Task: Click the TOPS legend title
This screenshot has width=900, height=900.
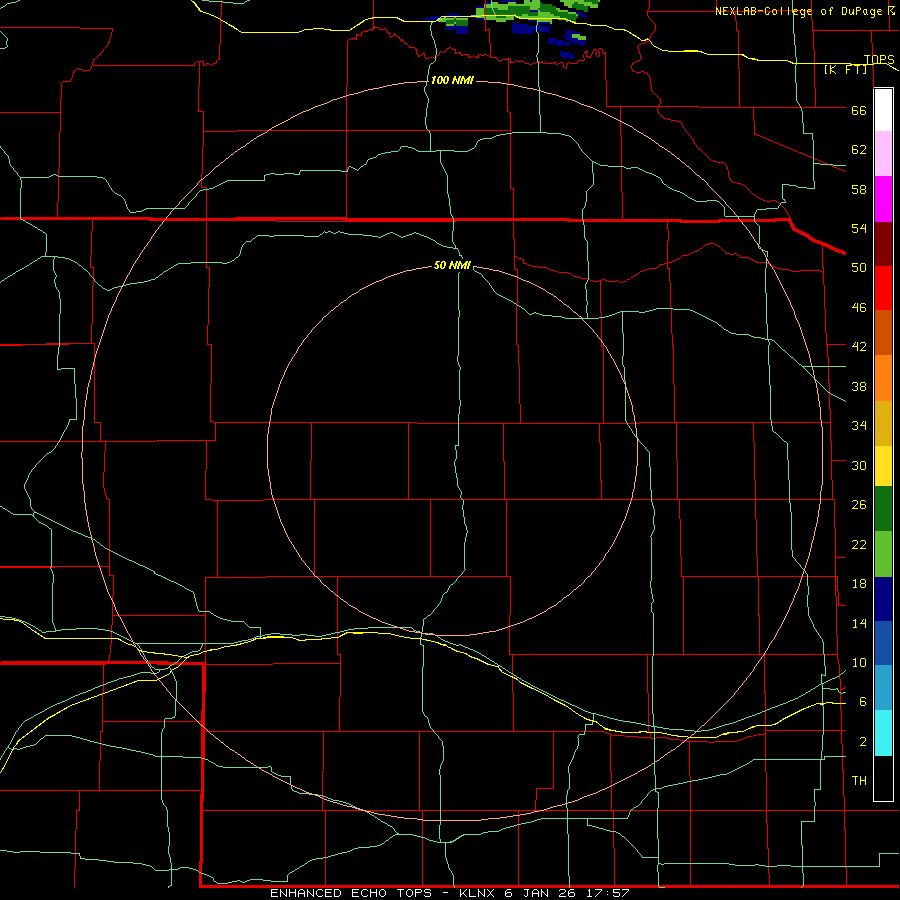Action: [x=879, y=59]
